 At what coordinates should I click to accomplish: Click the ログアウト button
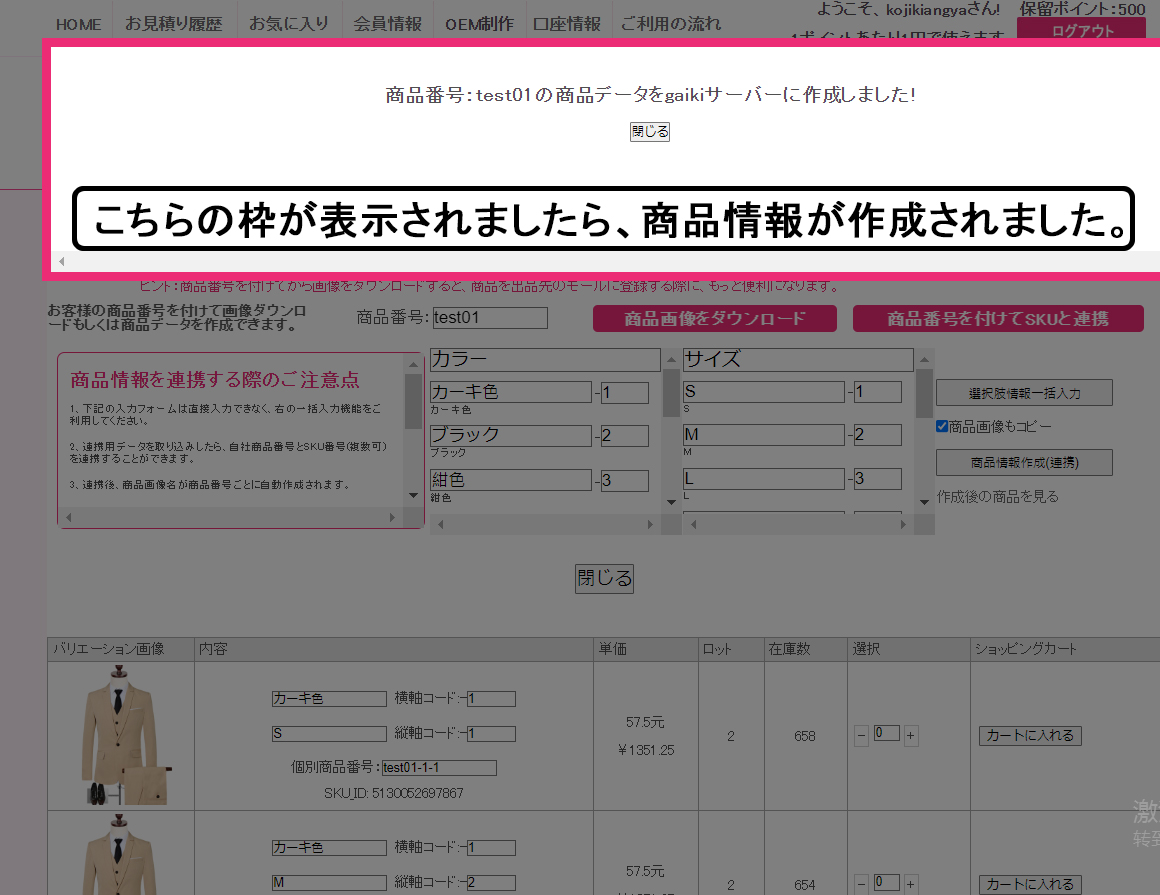click(x=1082, y=30)
